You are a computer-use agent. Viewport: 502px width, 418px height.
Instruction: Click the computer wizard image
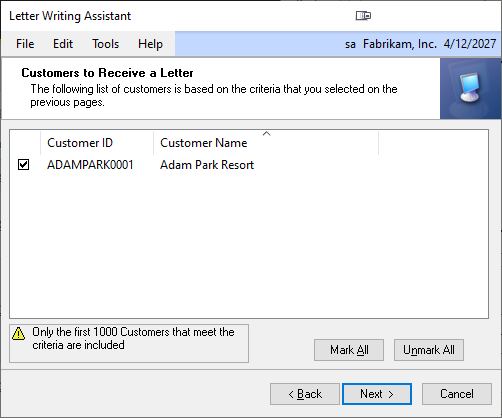click(470, 89)
